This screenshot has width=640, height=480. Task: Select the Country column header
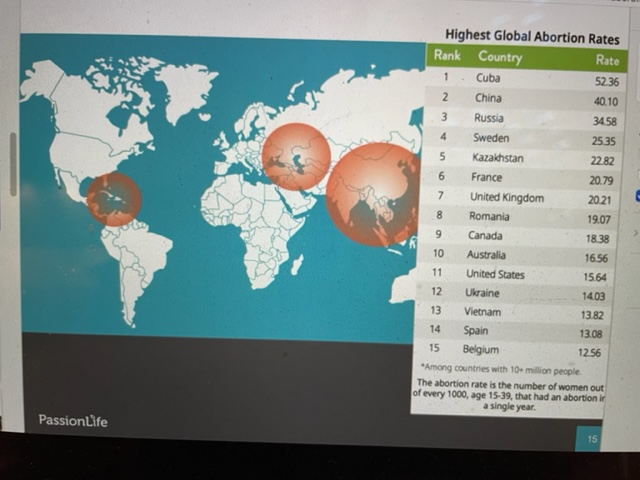(500, 57)
